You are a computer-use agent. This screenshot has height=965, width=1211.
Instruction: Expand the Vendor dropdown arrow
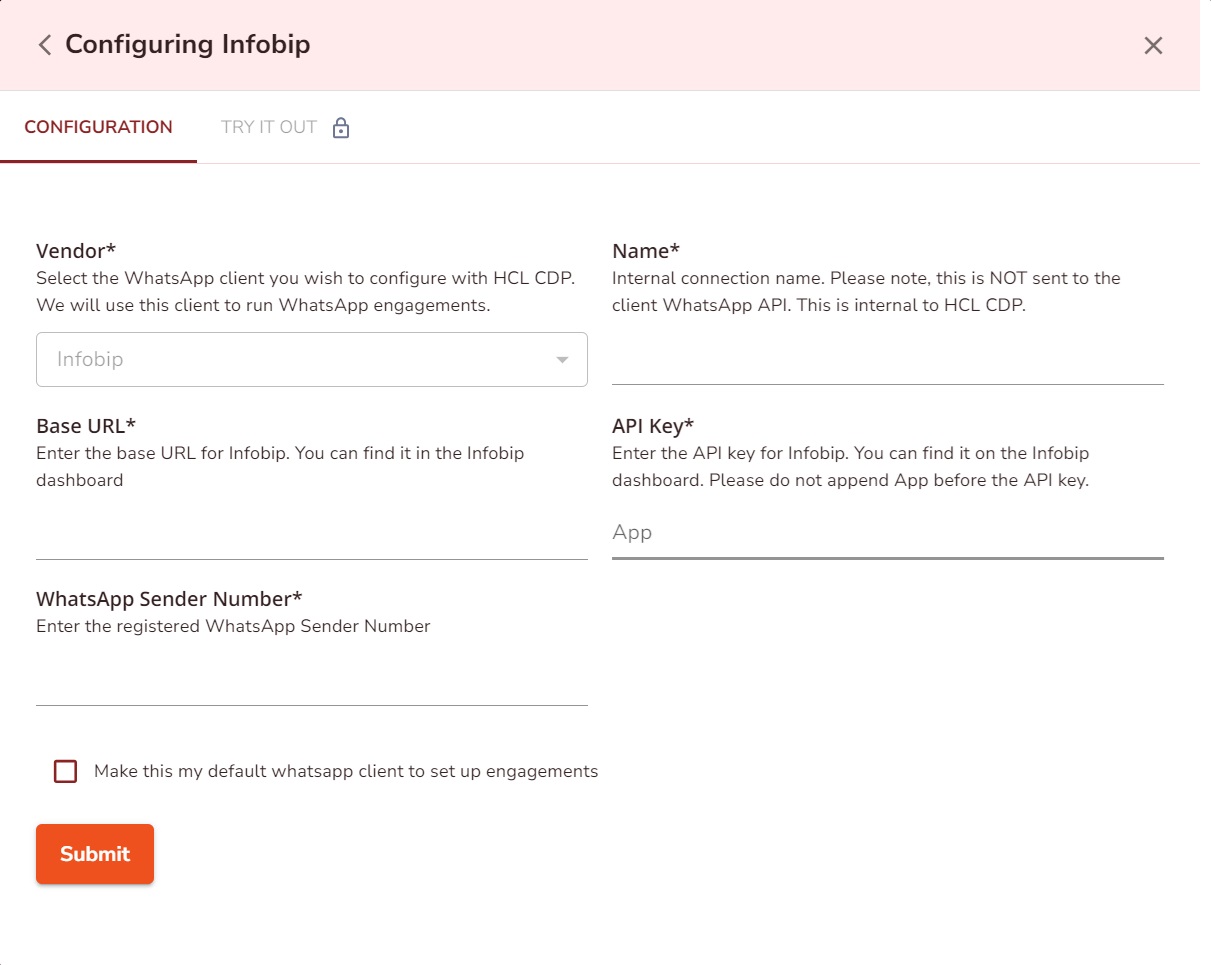pos(562,360)
